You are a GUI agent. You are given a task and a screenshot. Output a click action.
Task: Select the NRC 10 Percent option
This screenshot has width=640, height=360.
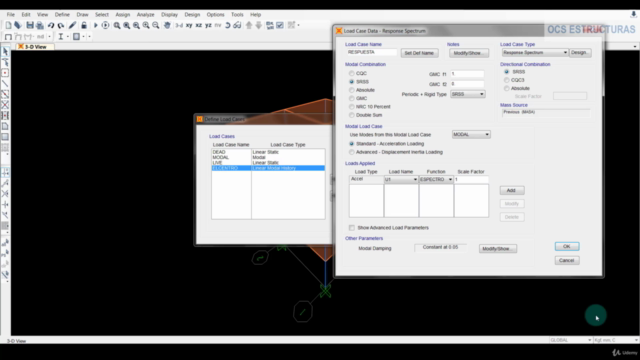point(351,107)
